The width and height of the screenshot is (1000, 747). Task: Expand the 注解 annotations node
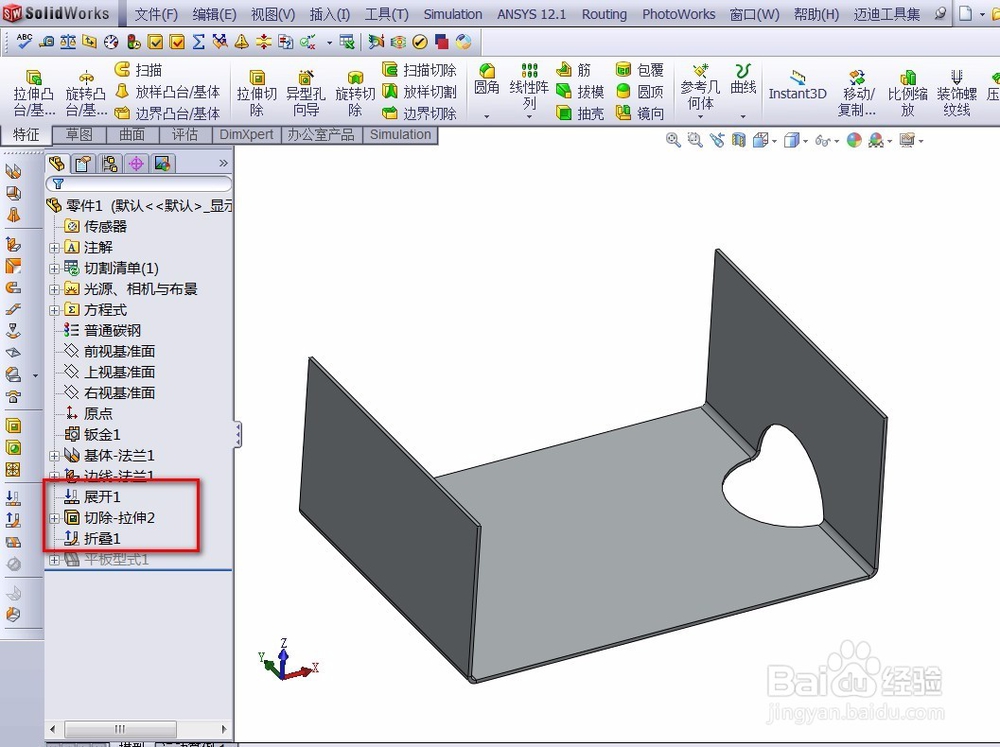[x=54, y=248]
